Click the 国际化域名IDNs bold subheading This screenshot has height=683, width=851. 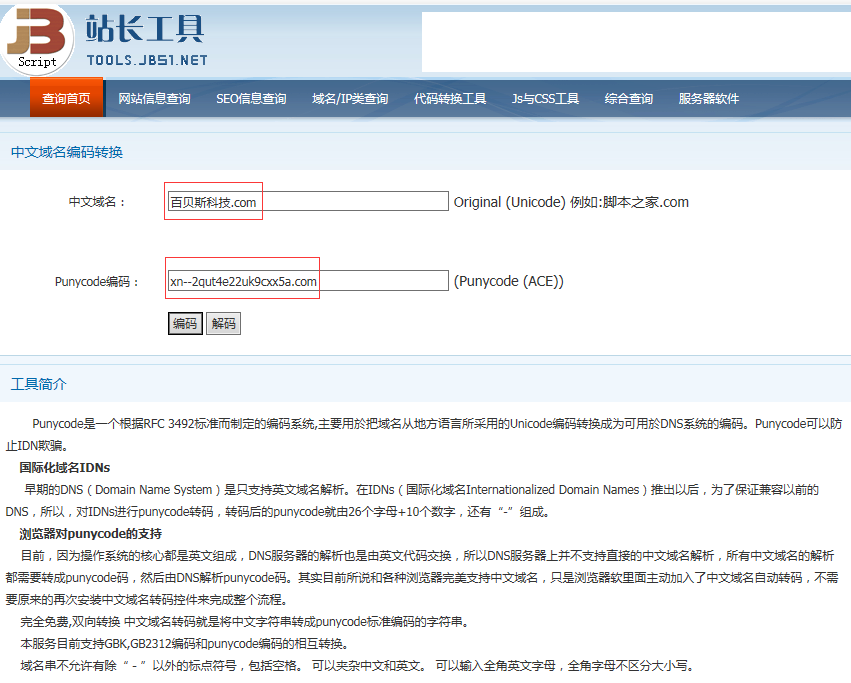(65, 467)
